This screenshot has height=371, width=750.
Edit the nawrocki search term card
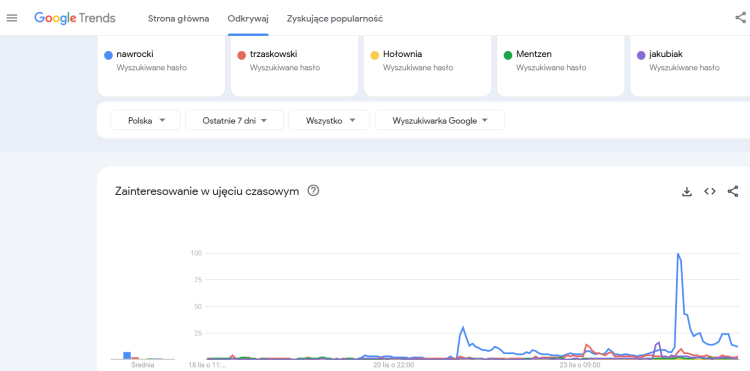point(161,65)
